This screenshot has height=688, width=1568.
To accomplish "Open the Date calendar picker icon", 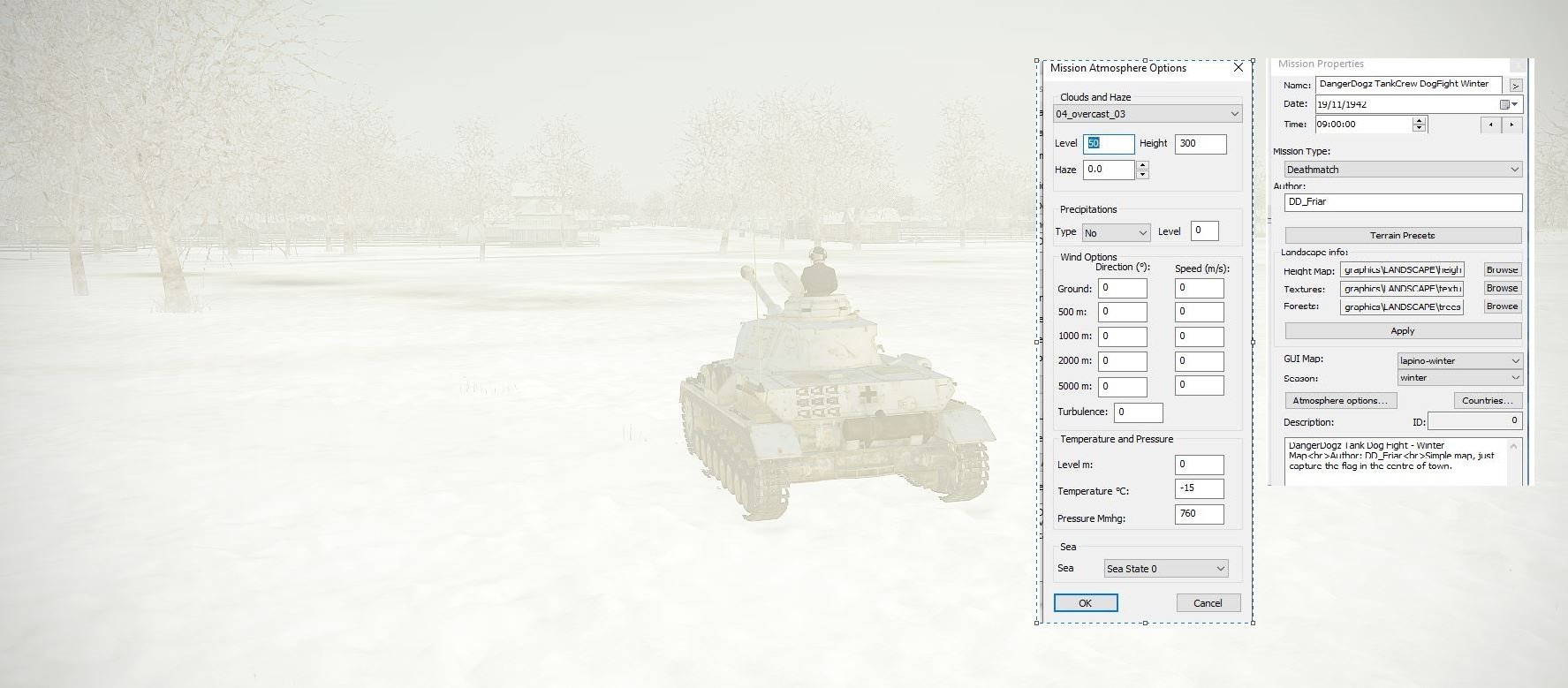I will point(1504,104).
